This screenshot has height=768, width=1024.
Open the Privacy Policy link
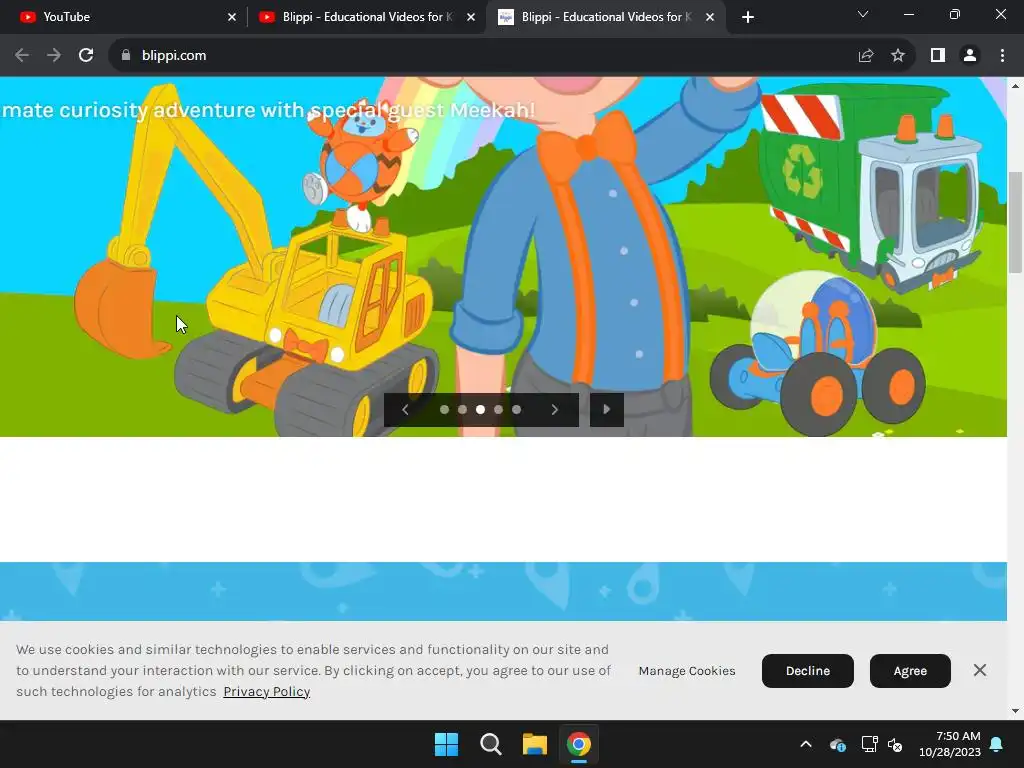(266, 692)
